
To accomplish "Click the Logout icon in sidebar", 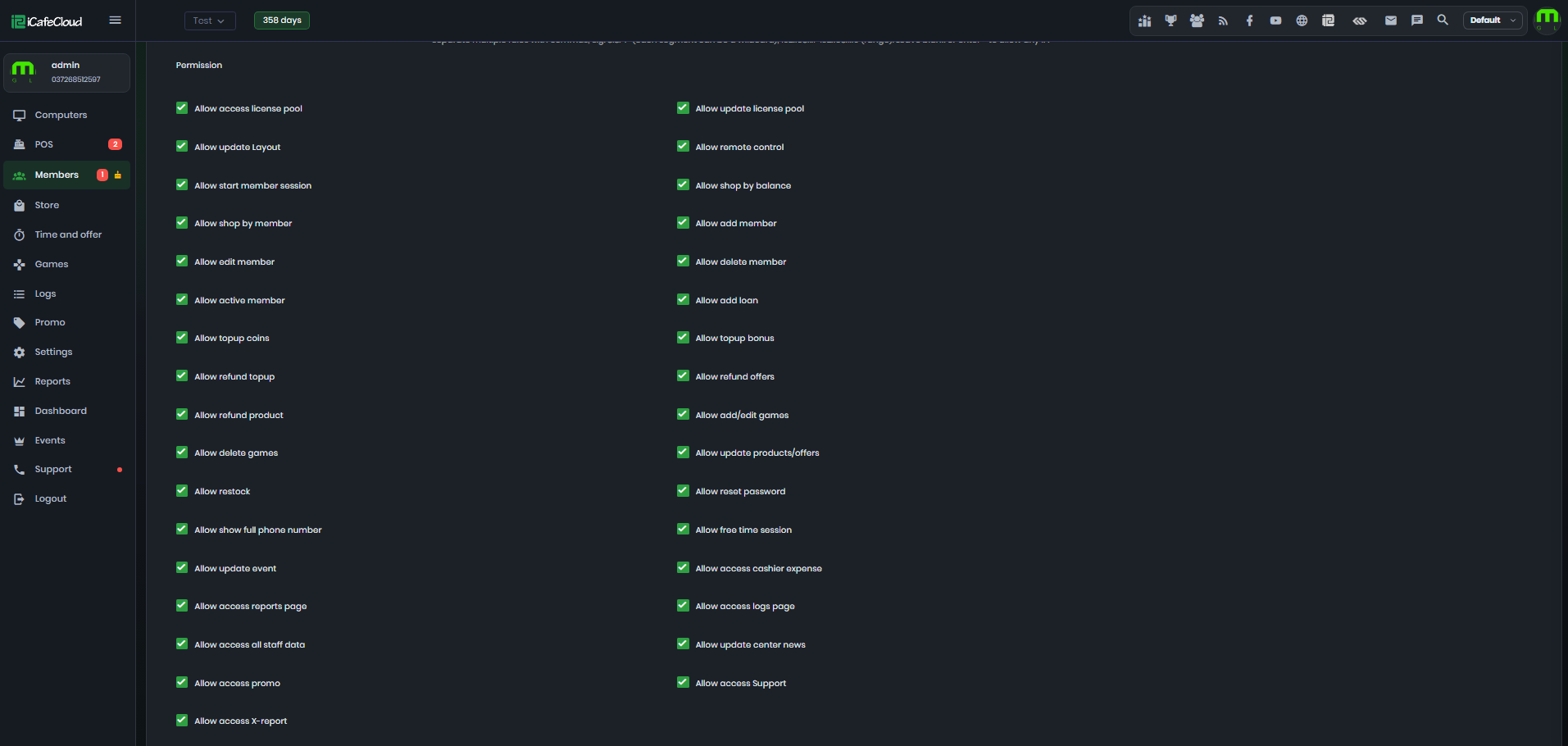I will (x=19, y=499).
